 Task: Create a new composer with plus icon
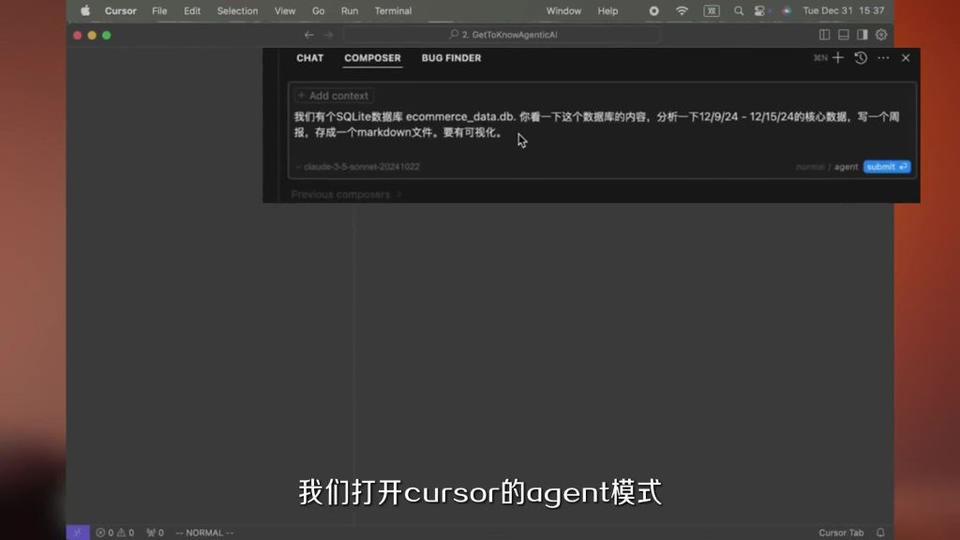click(838, 58)
